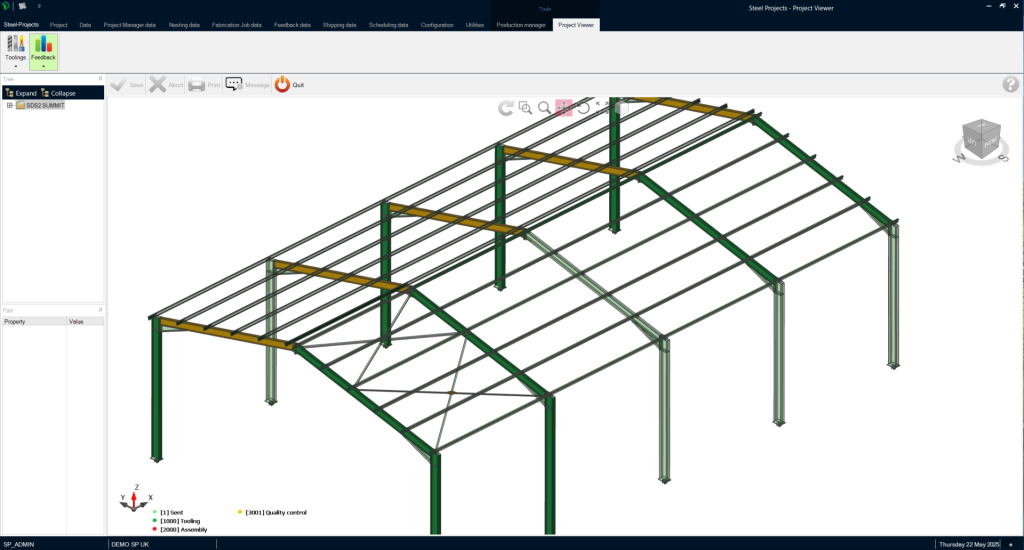Switch to the Production manager tab
The height and width of the screenshot is (550, 1024).
[522, 24]
